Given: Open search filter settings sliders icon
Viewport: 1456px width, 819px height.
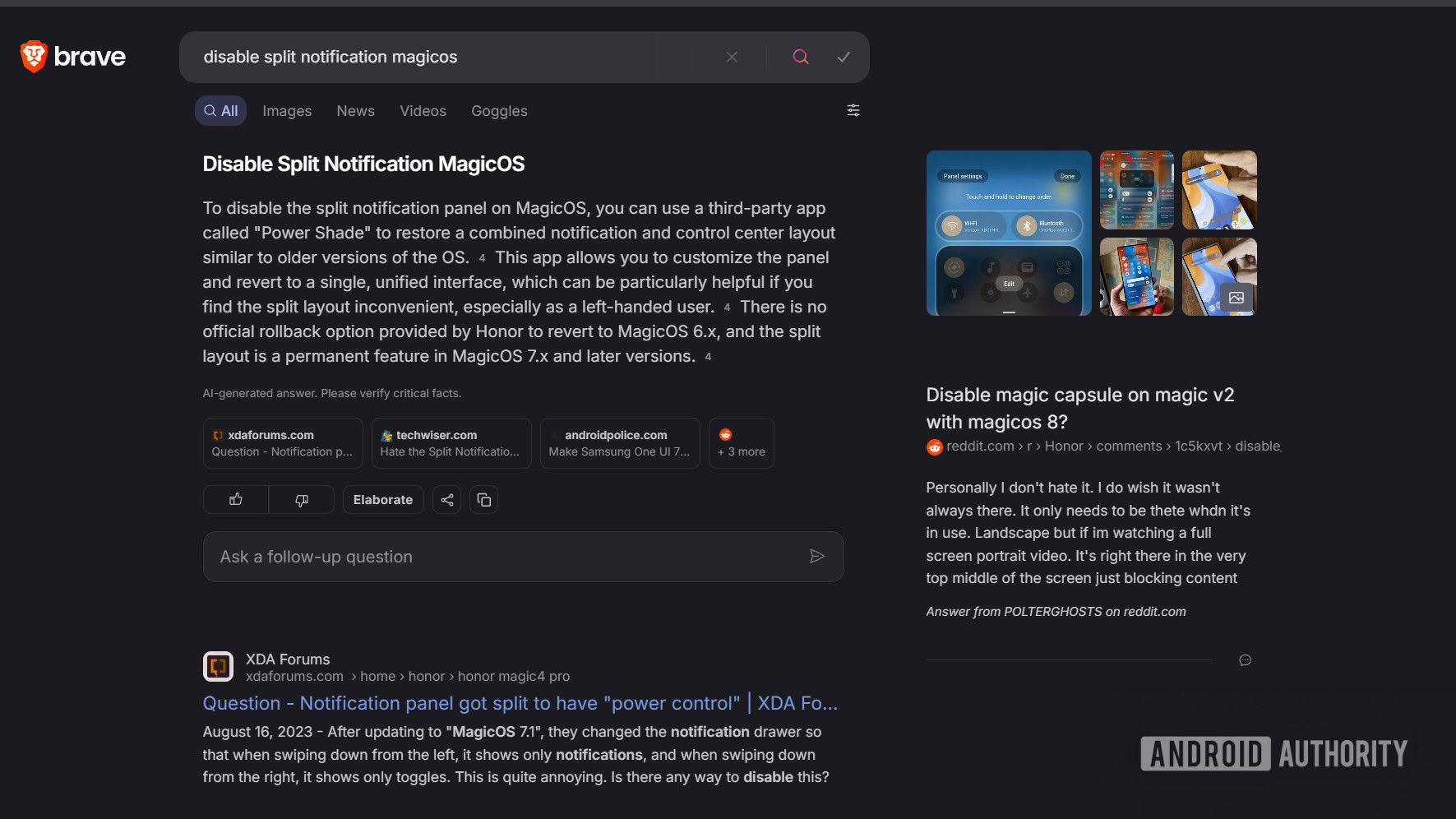Looking at the screenshot, I should 853,110.
